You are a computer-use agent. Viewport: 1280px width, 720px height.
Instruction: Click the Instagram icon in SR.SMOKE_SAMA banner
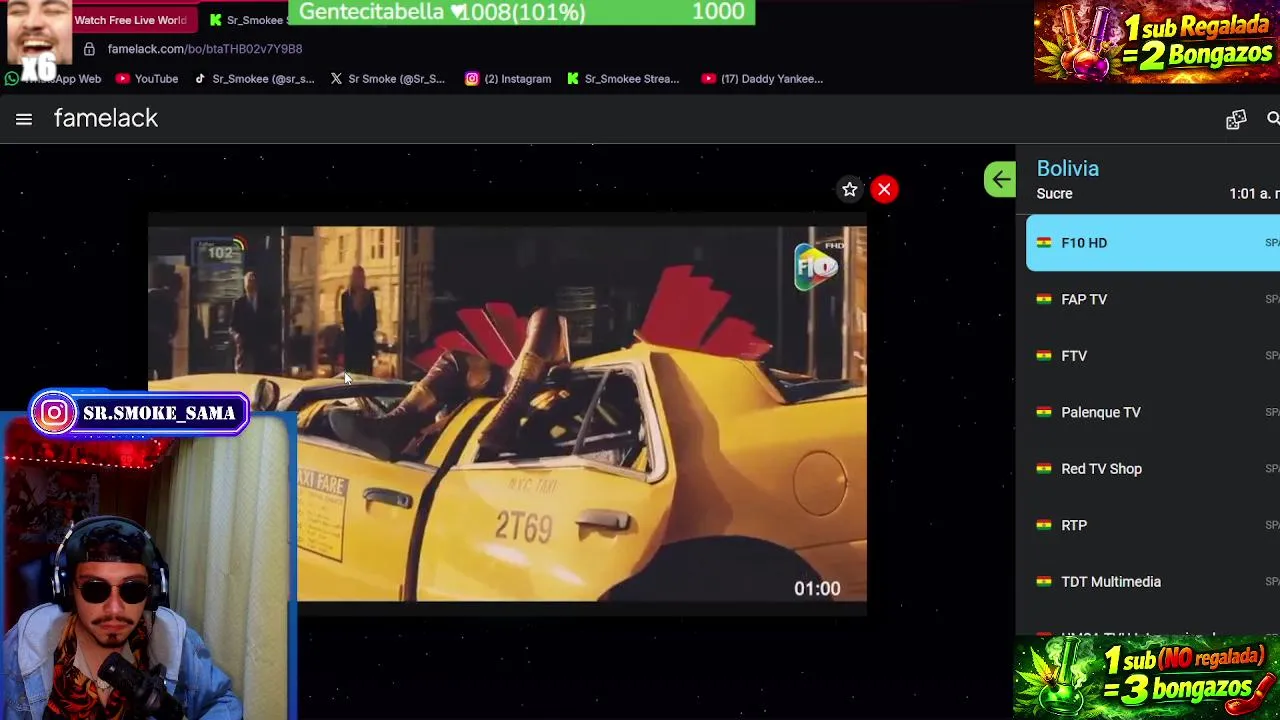[55, 413]
